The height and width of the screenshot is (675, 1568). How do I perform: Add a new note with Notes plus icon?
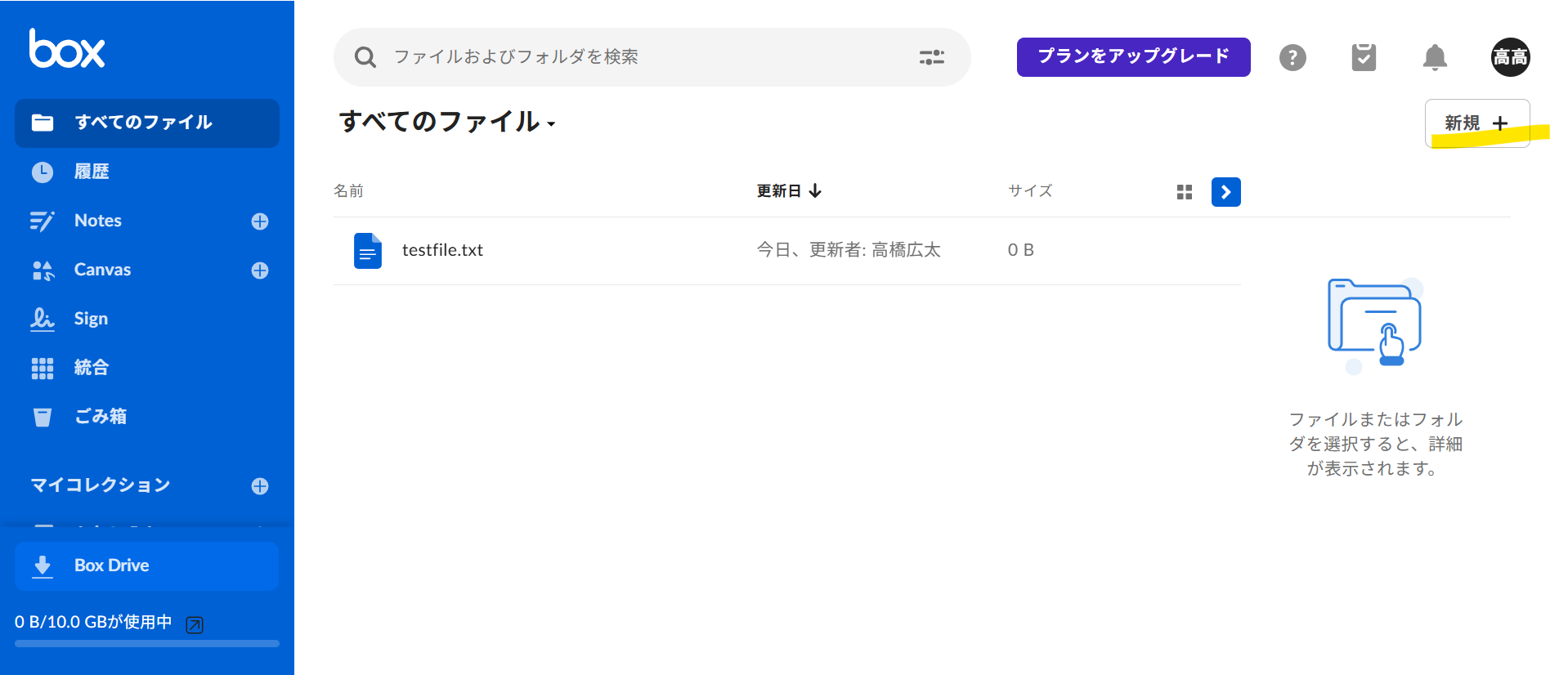[260, 221]
